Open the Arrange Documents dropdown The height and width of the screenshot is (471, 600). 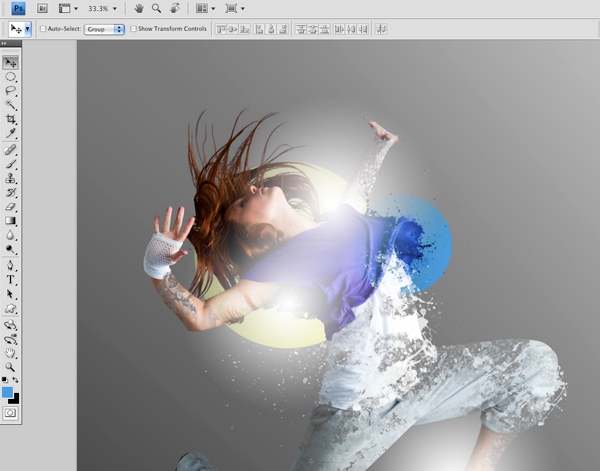(x=204, y=8)
